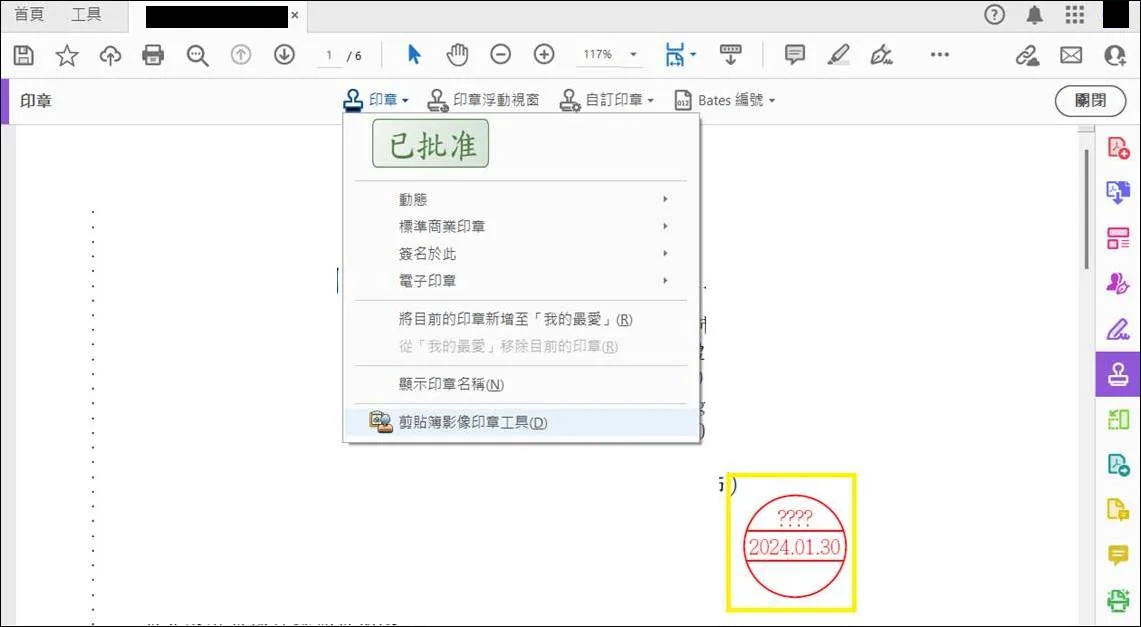Open the Request Signatures purple person icon
The height and width of the screenshot is (627, 1141).
tap(1118, 283)
